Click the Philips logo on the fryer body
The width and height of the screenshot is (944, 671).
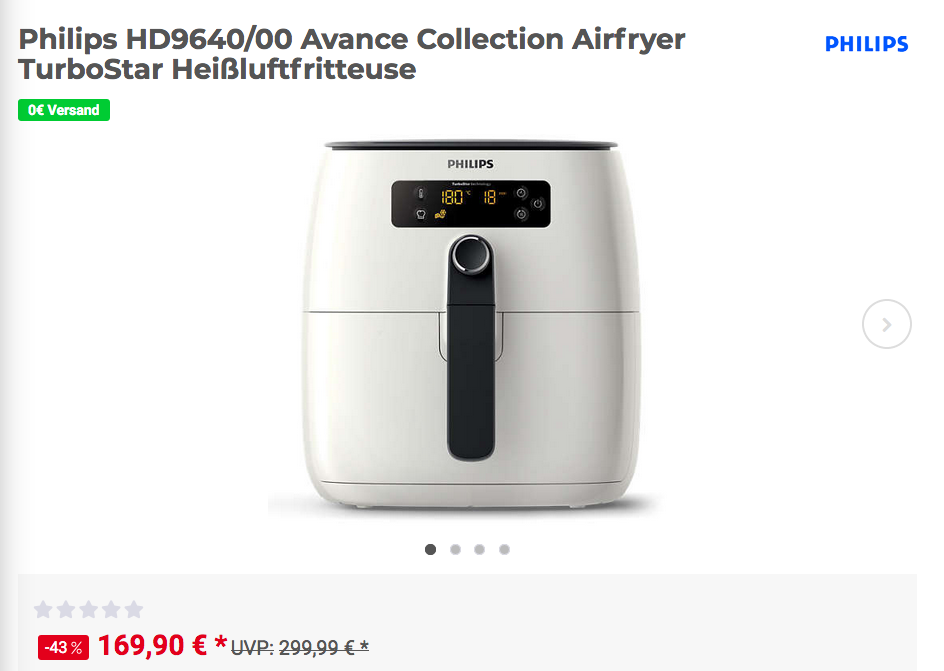coord(470,164)
